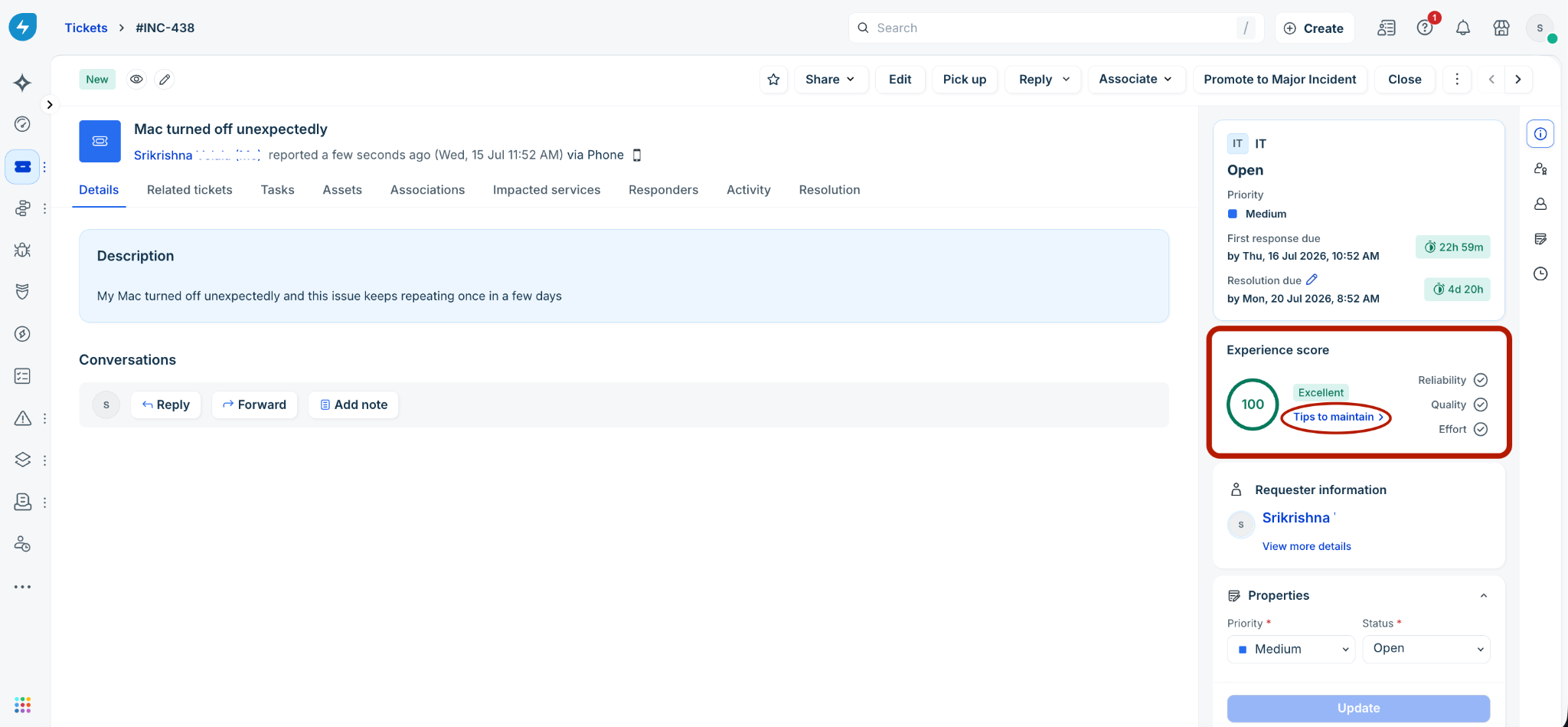Click the Reliability check indicator
This screenshot has width=1568, height=727.
[x=1481, y=380]
